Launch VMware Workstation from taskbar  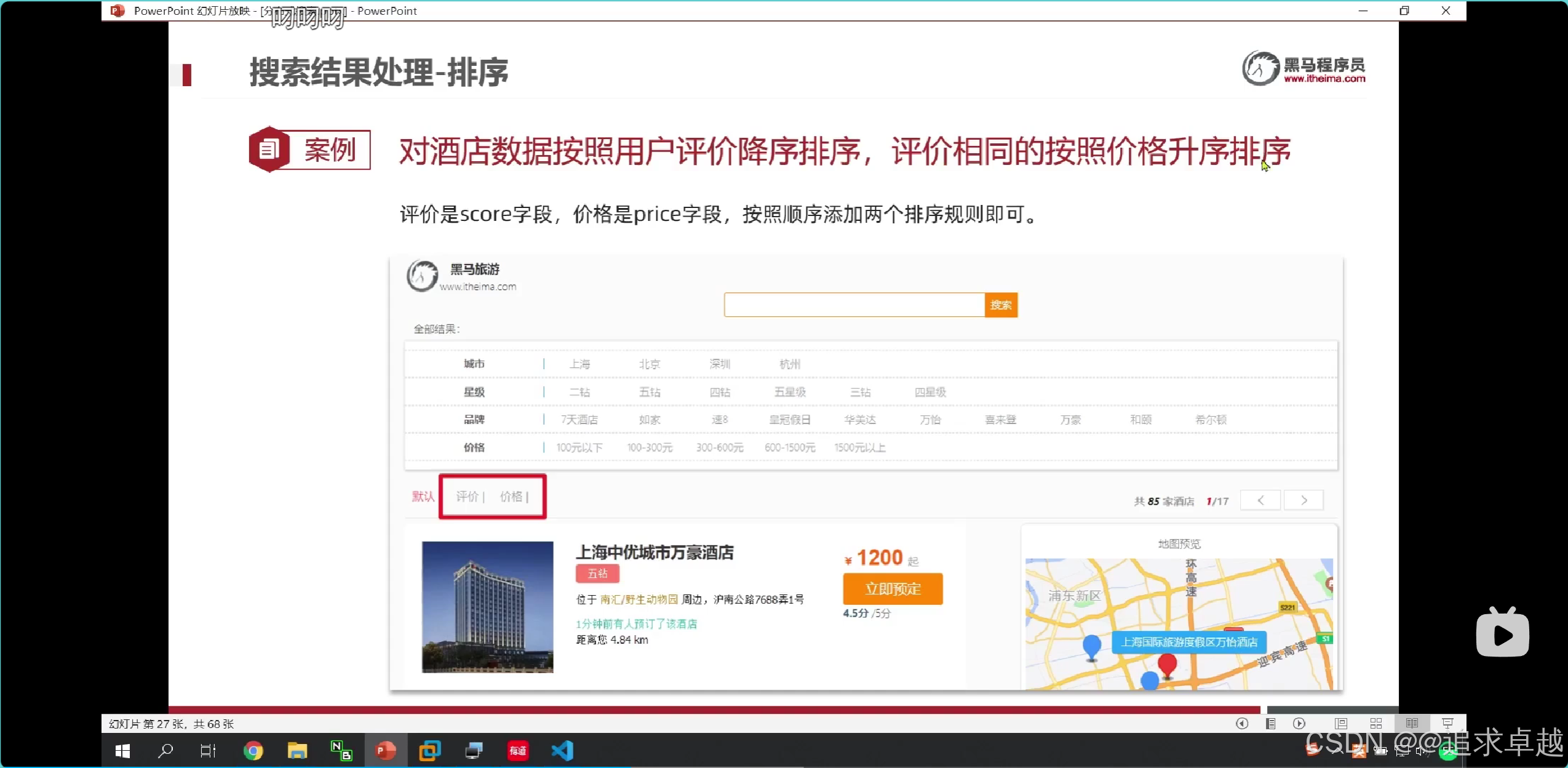pyautogui.click(x=429, y=751)
